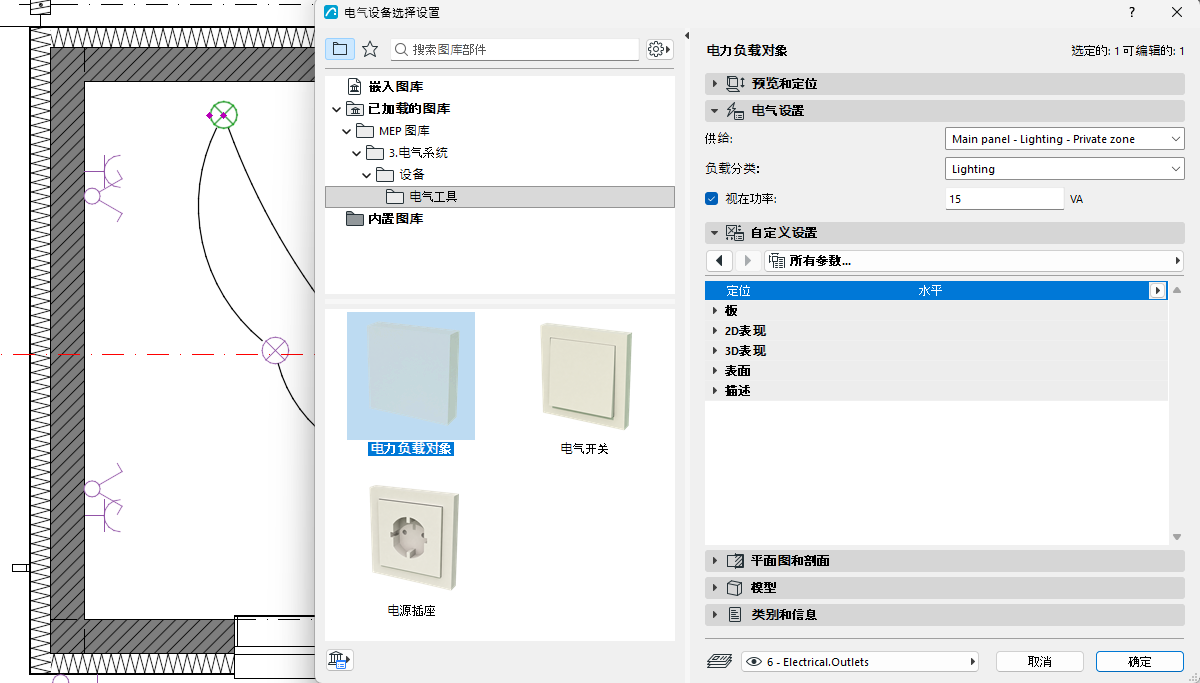Image resolution: width=1200 pixels, height=683 pixels.
Task: Expand the 板 parameter group
Action: (x=715, y=311)
